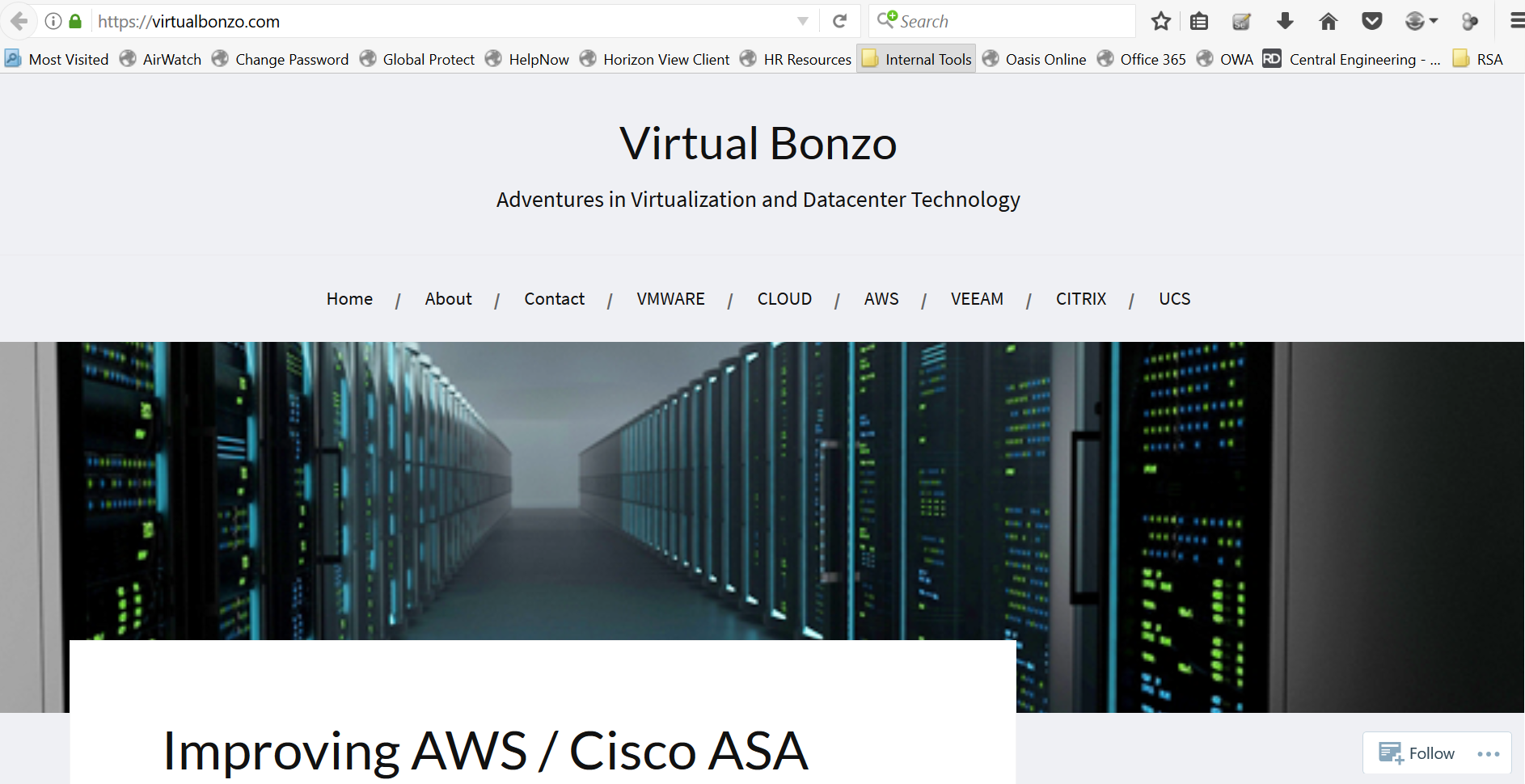Show site information via the info icon

click(x=53, y=21)
